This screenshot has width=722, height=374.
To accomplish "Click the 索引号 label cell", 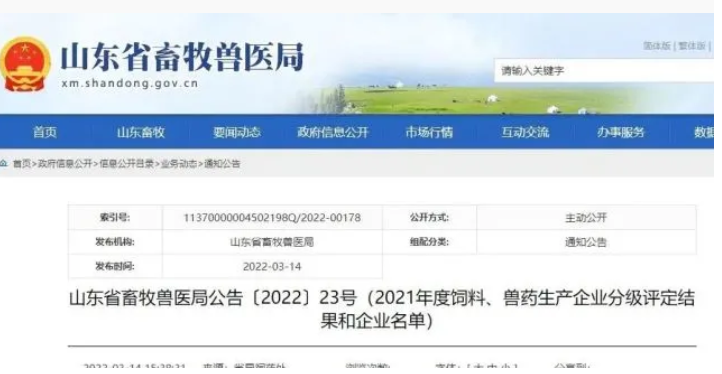I will point(115,217).
